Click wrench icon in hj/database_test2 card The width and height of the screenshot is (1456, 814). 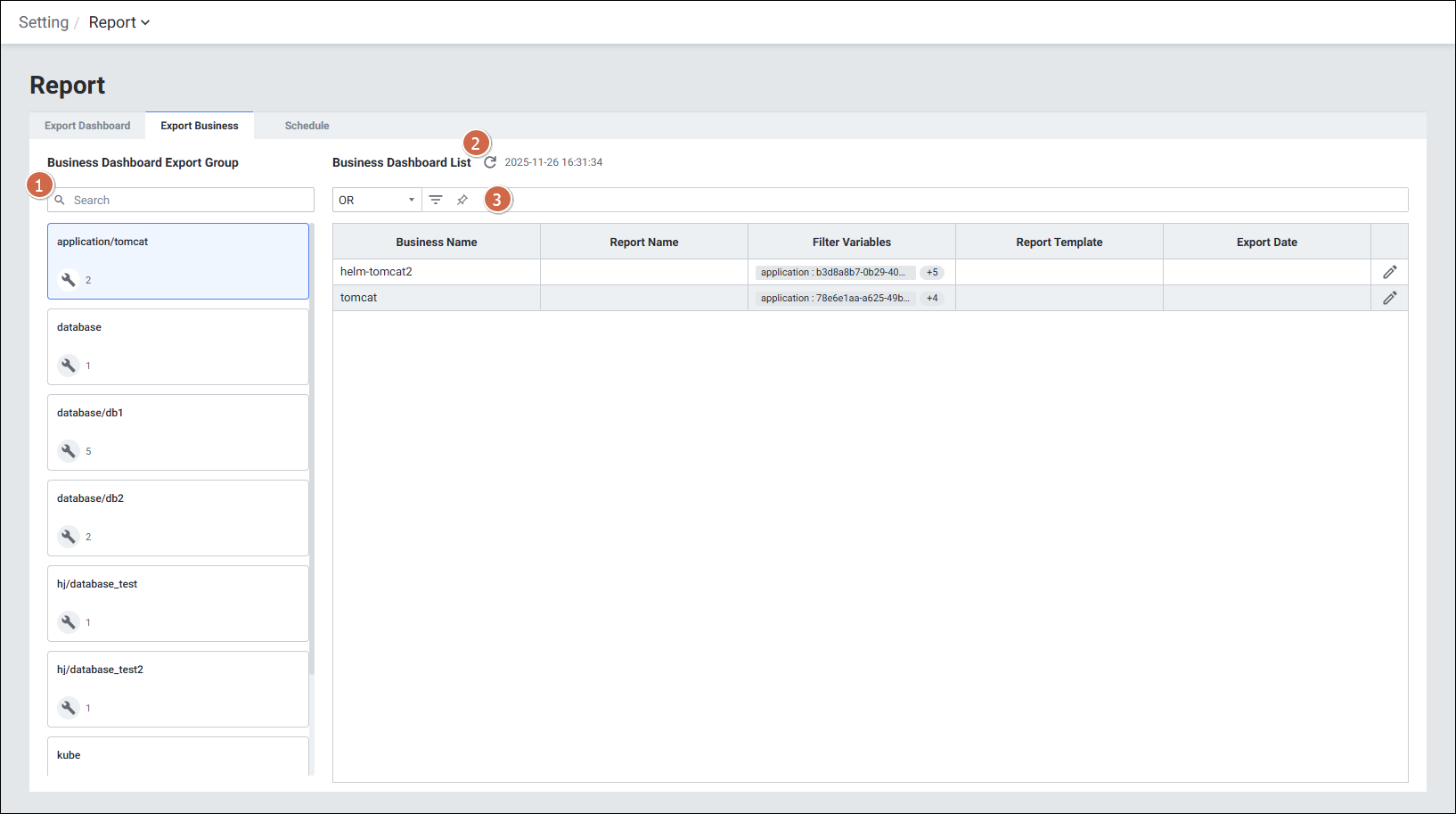(69, 707)
